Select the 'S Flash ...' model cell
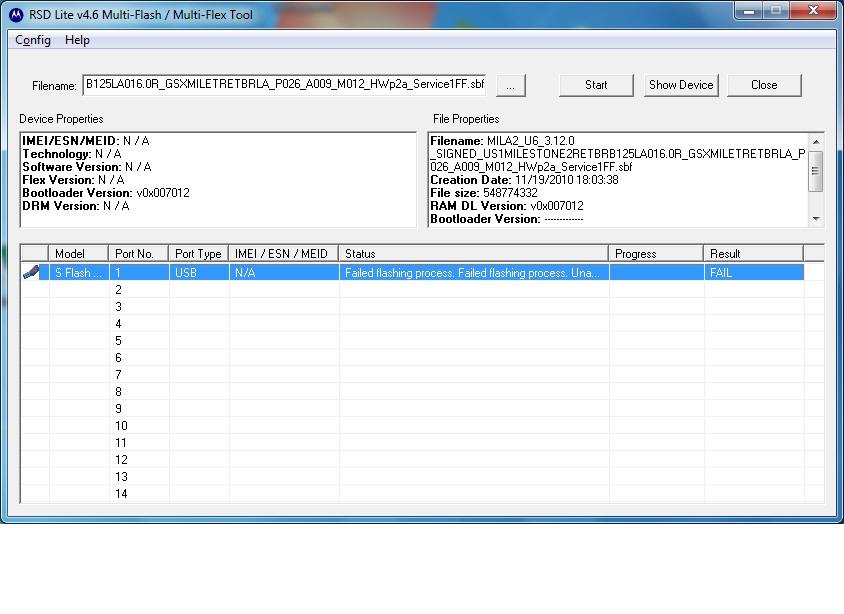 click(79, 273)
